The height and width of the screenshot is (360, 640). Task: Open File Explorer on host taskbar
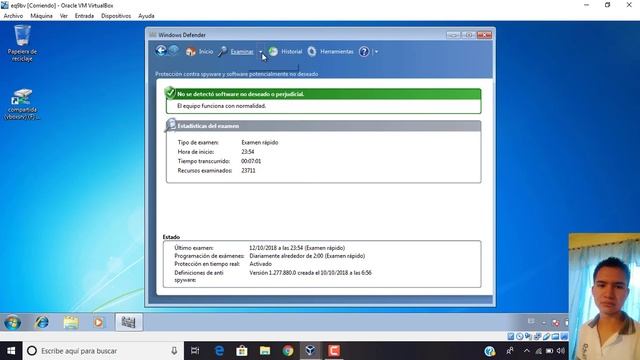(x=265, y=351)
